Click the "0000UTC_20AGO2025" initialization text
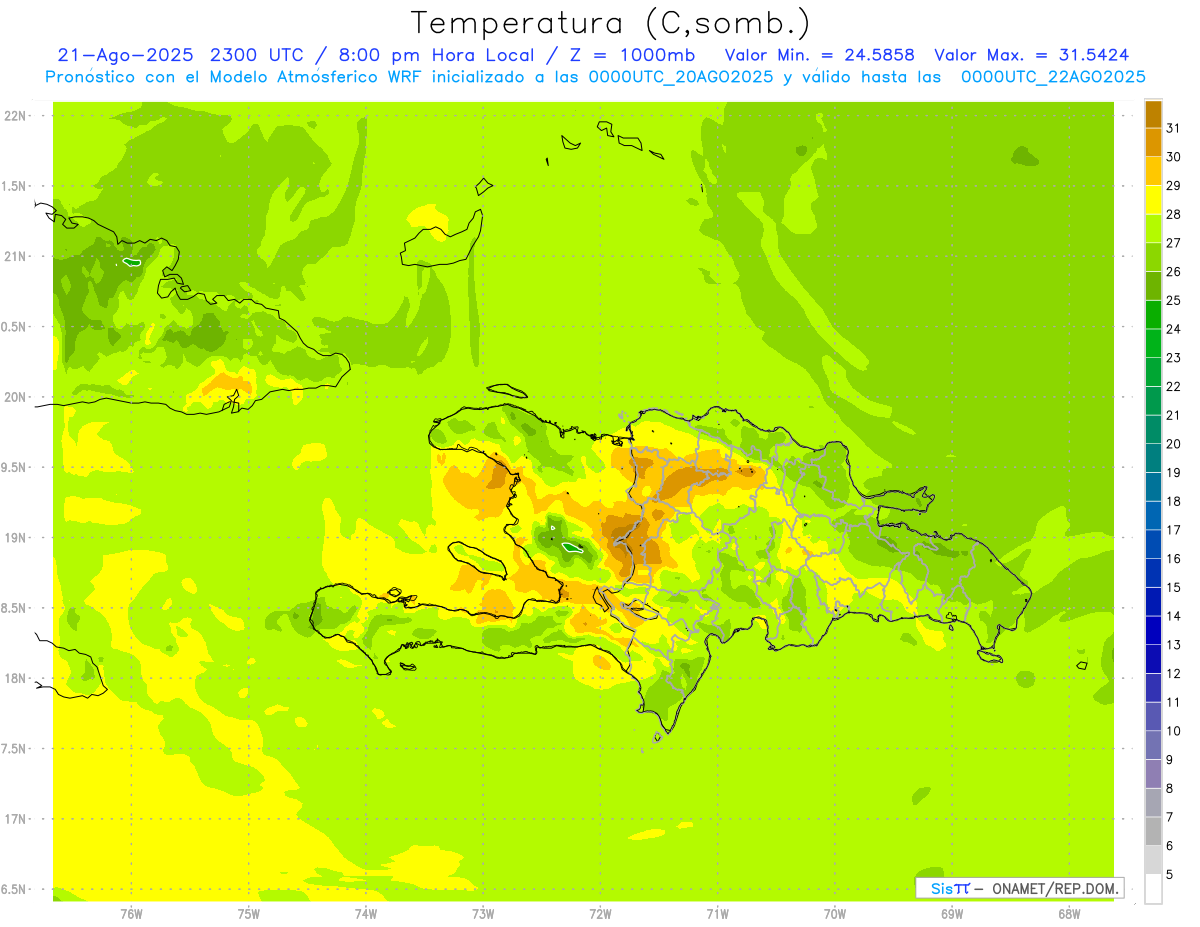Screen dimensions: 1200x927 [681, 77]
